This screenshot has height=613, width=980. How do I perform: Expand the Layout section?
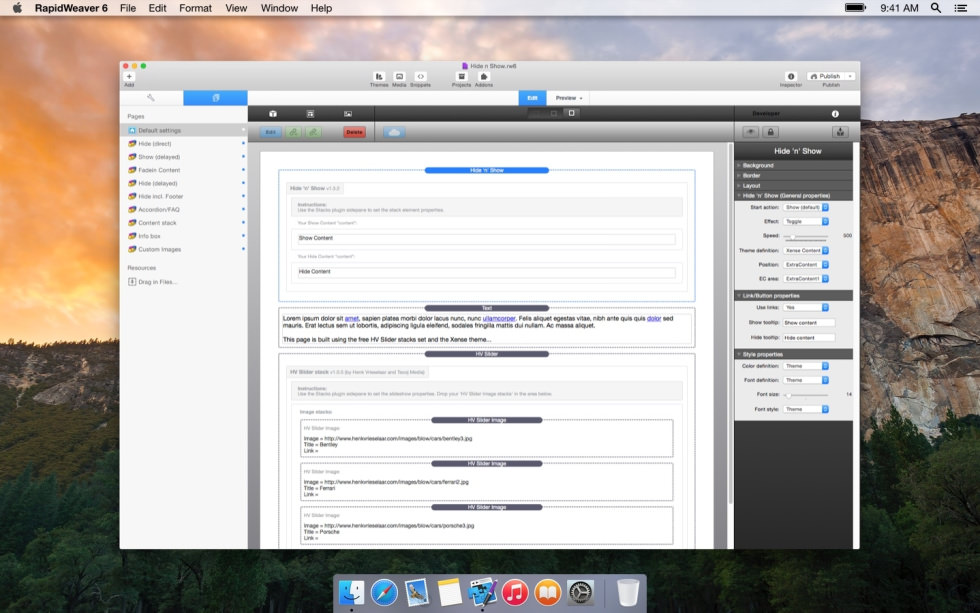(793, 186)
